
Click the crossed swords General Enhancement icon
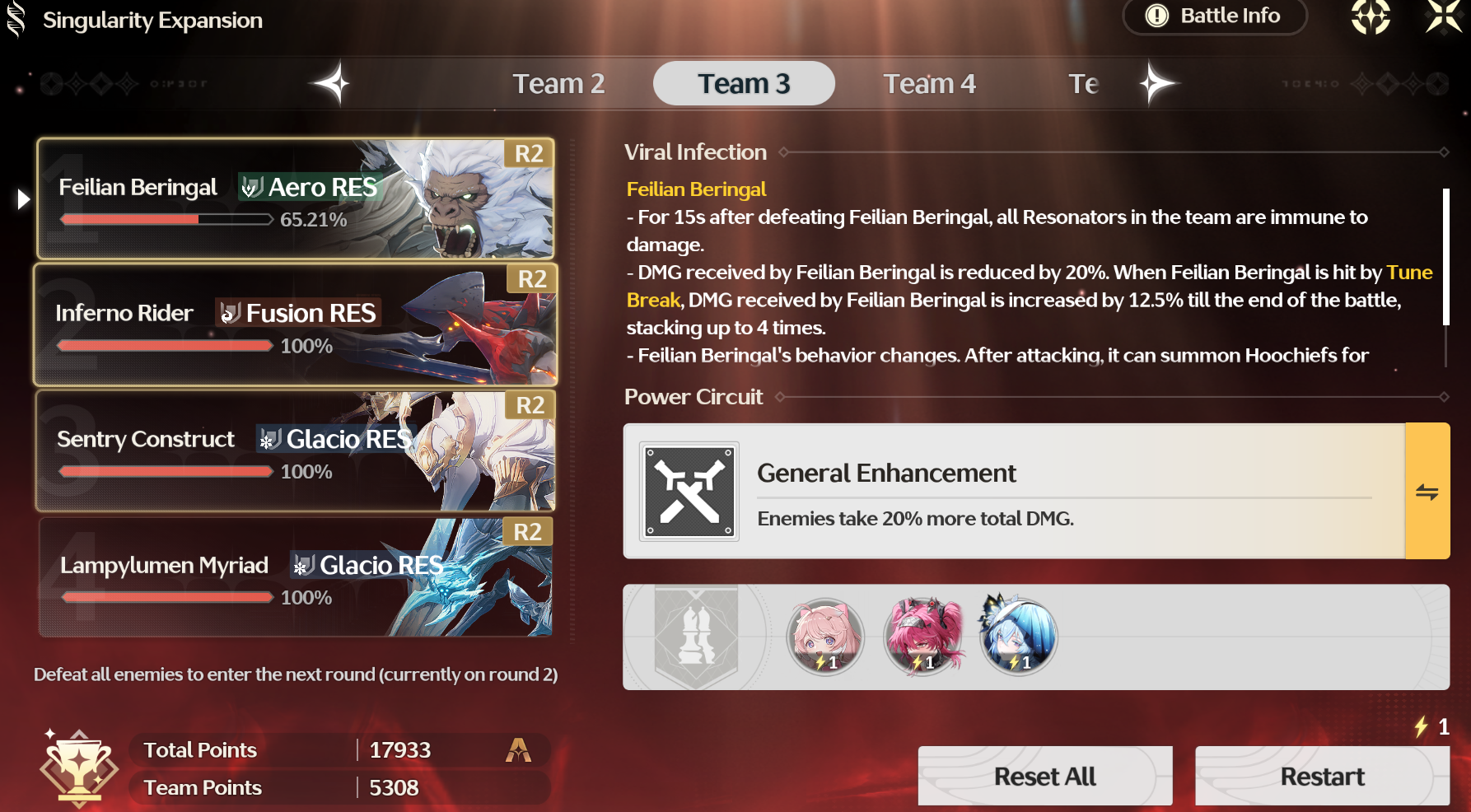(689, 492)
